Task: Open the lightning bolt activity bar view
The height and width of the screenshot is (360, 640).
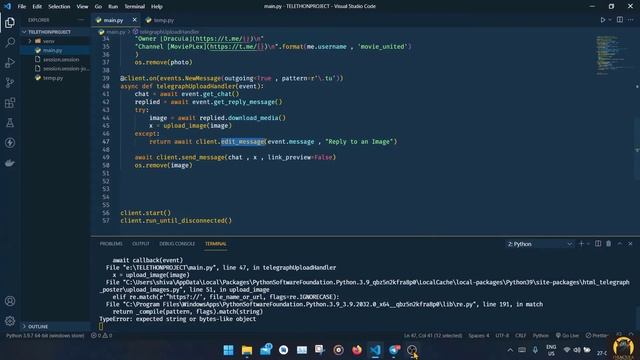Action: 10,142
